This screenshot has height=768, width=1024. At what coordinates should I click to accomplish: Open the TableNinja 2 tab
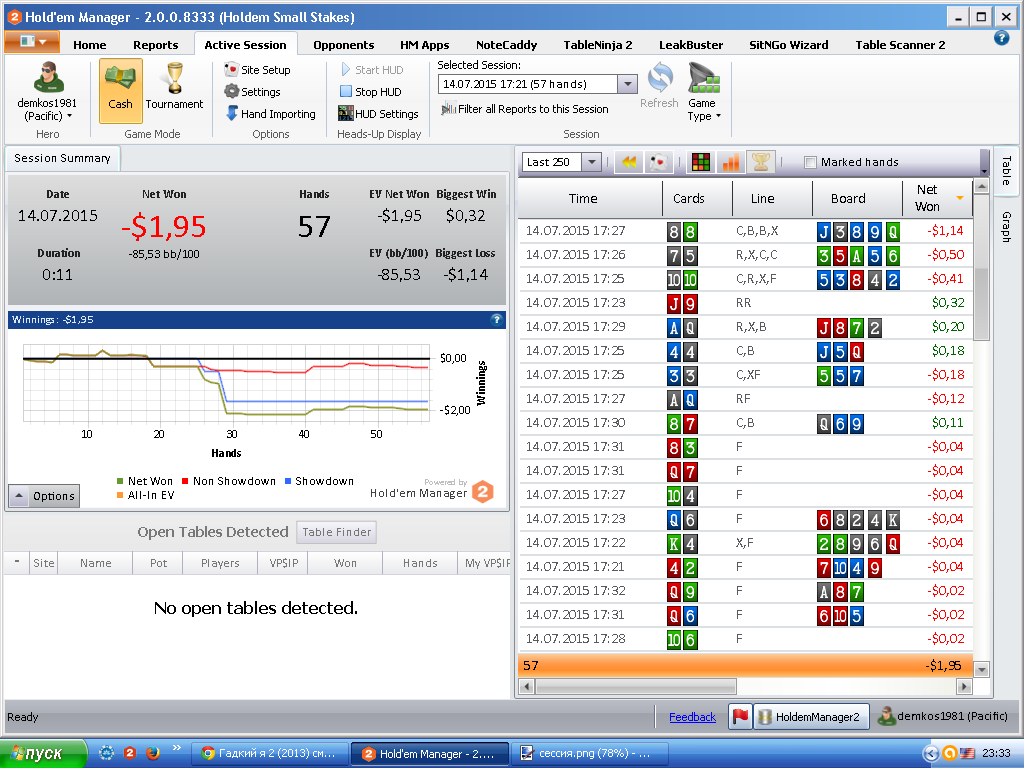tap(598, 44)
